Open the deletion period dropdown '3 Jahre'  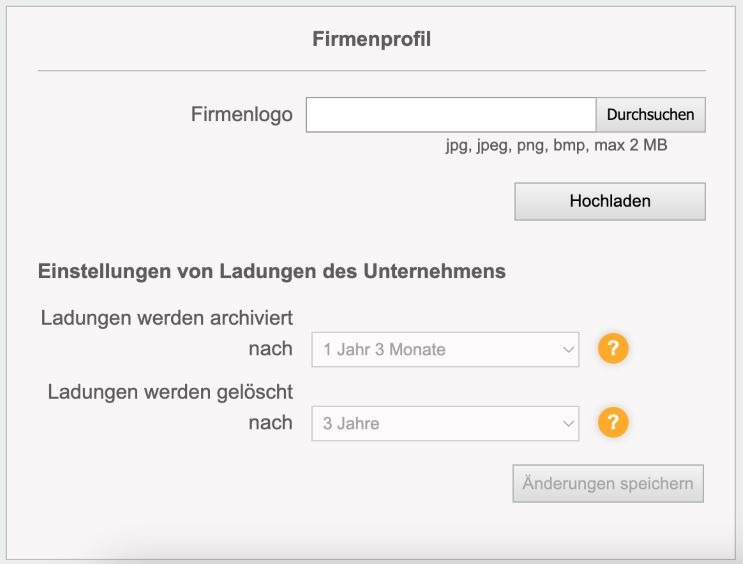tap(445, 423)
